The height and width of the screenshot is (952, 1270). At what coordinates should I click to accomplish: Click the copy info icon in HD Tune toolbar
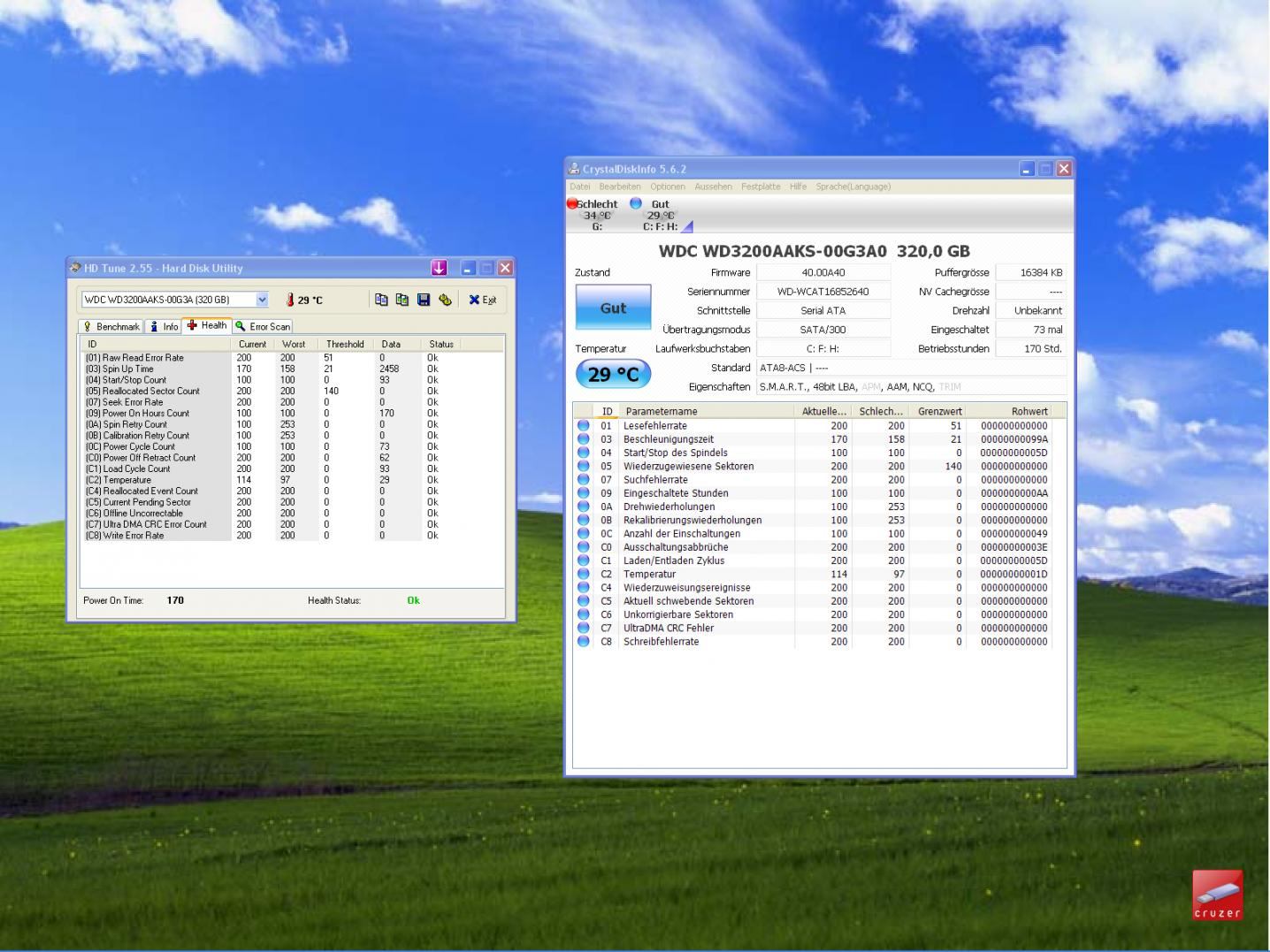[381, 300]
